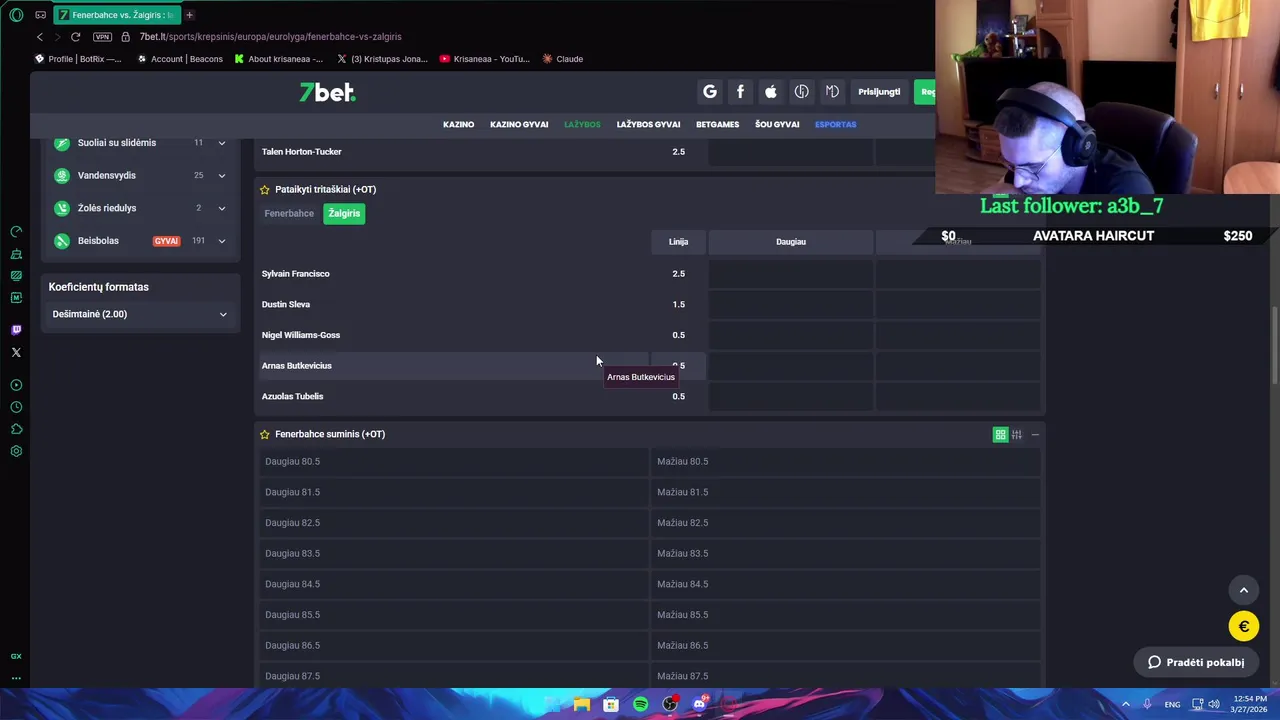Switch to the Fenerbahce team tab
Screen dimensions: 1280x720
click(x=289, y=213)
